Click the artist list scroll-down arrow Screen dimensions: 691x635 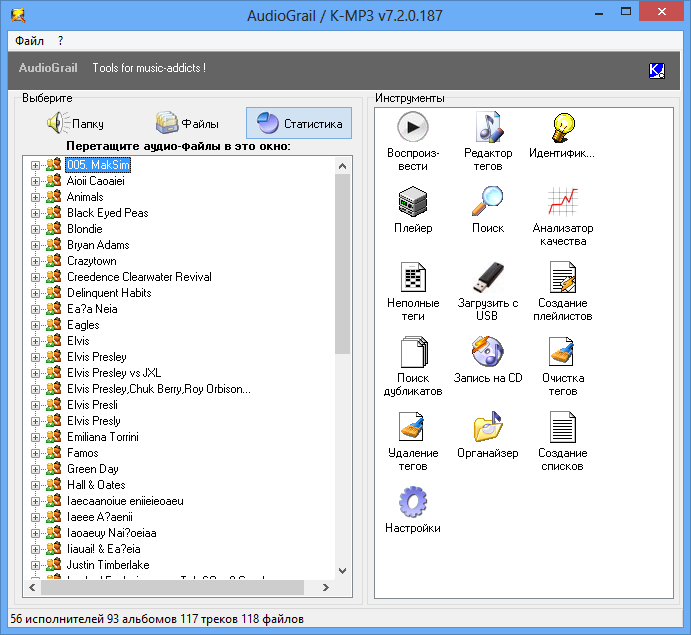[x=342, y=571]
